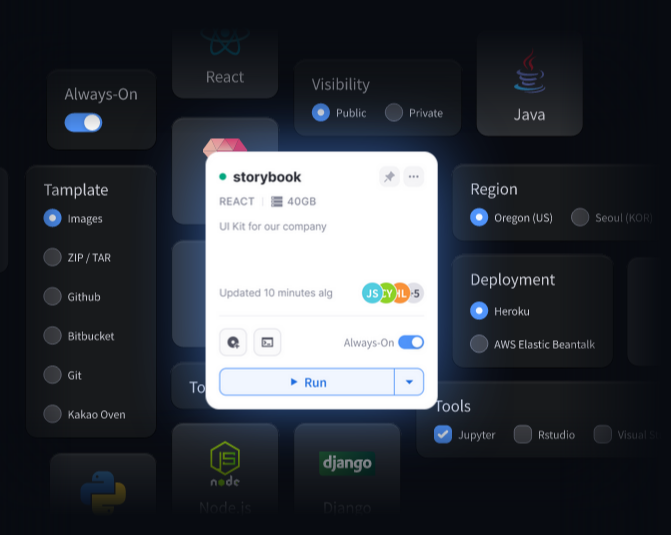Click the storage icon next to 40GB
The image size is (671, 535).
[x=277, y=202]
